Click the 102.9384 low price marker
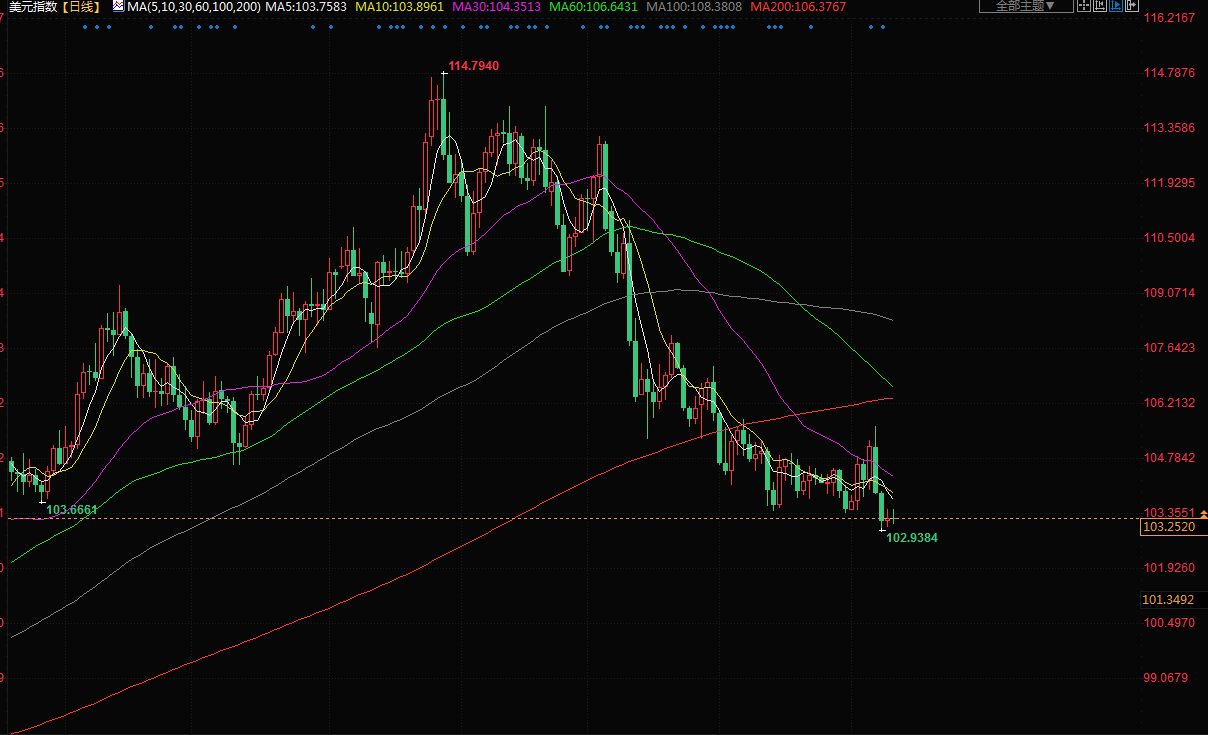Screen dimensions: 1208x735 [x=911, y=538]
